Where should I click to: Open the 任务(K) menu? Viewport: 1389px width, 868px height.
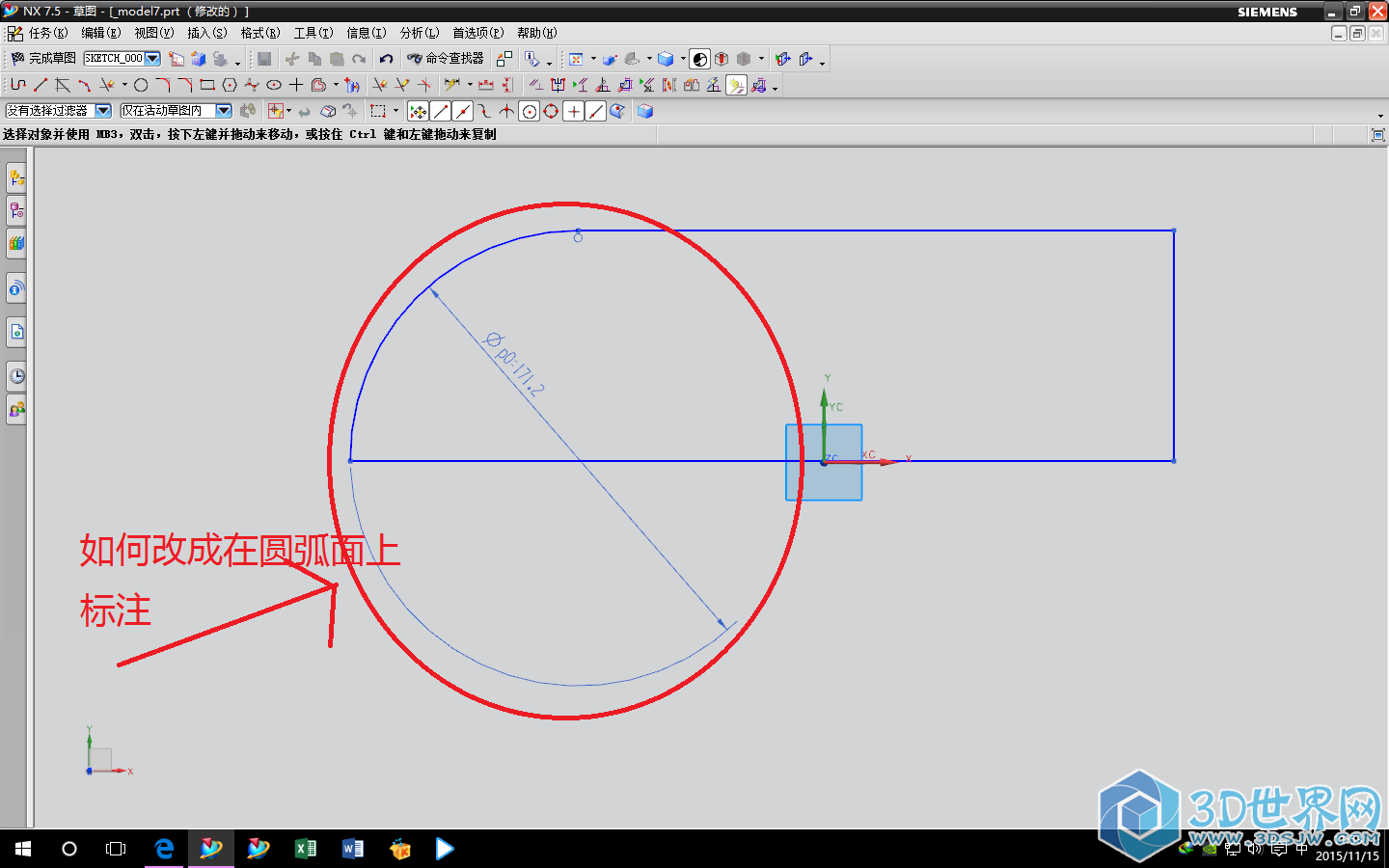point(47,33)
